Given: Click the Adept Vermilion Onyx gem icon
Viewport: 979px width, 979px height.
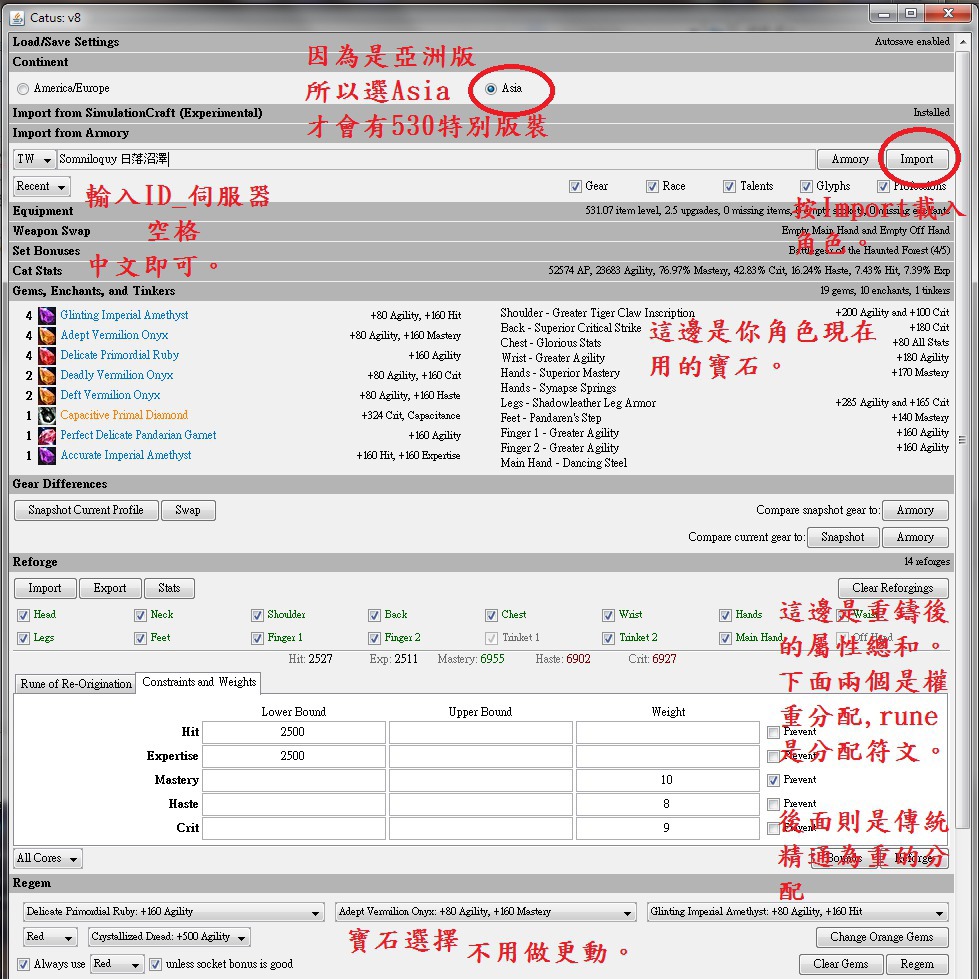Looking at the screenshot, I should pyautogui.click(x=47, y=336).
